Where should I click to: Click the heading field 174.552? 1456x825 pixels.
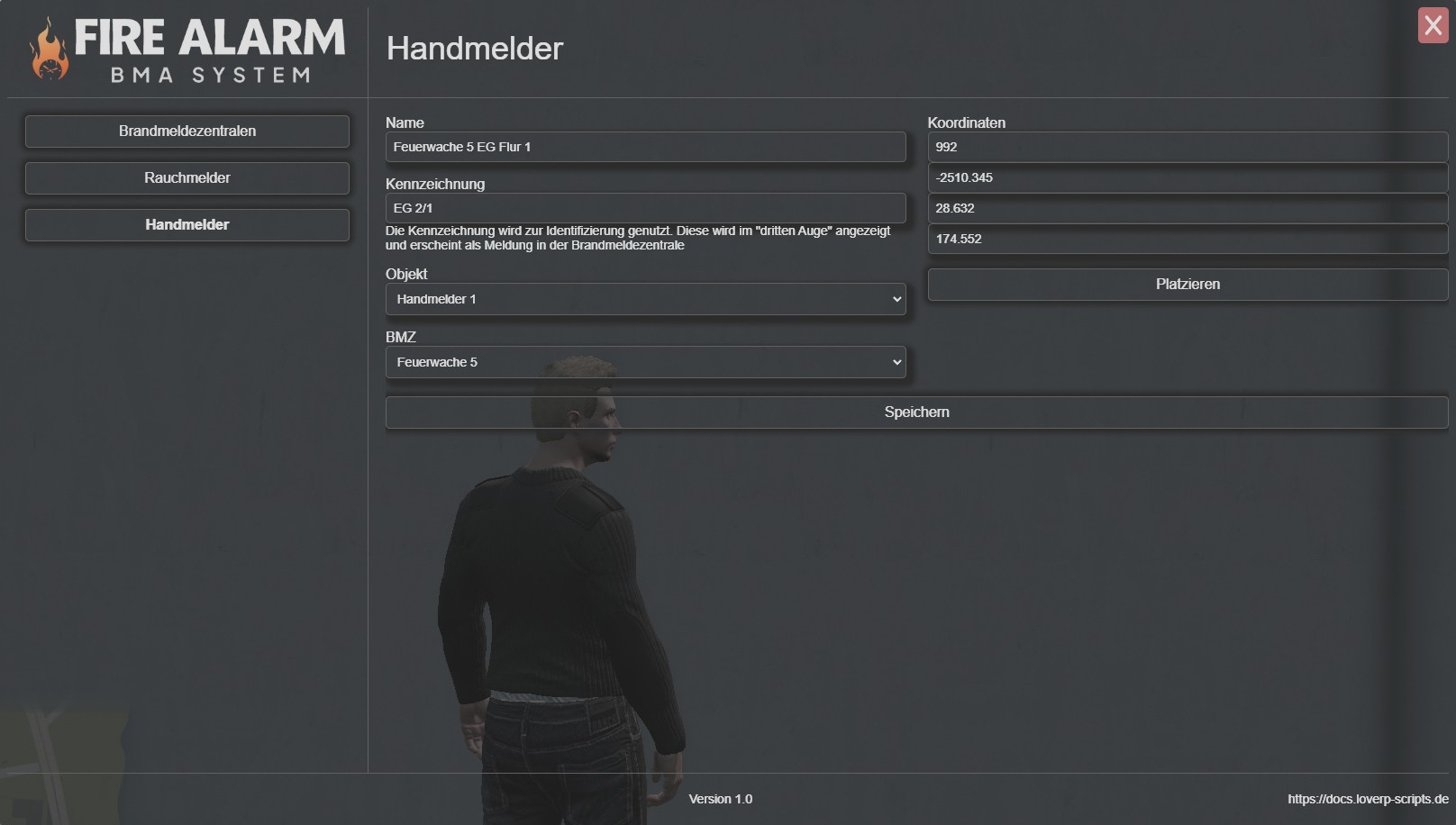pyautogui.click(x=1188, y=239)
